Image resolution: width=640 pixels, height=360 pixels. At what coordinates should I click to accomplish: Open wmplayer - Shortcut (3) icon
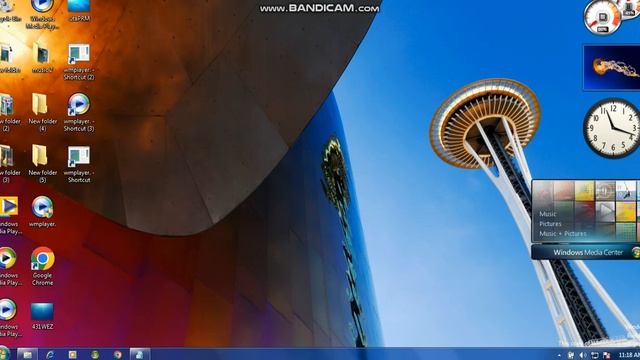79,112
